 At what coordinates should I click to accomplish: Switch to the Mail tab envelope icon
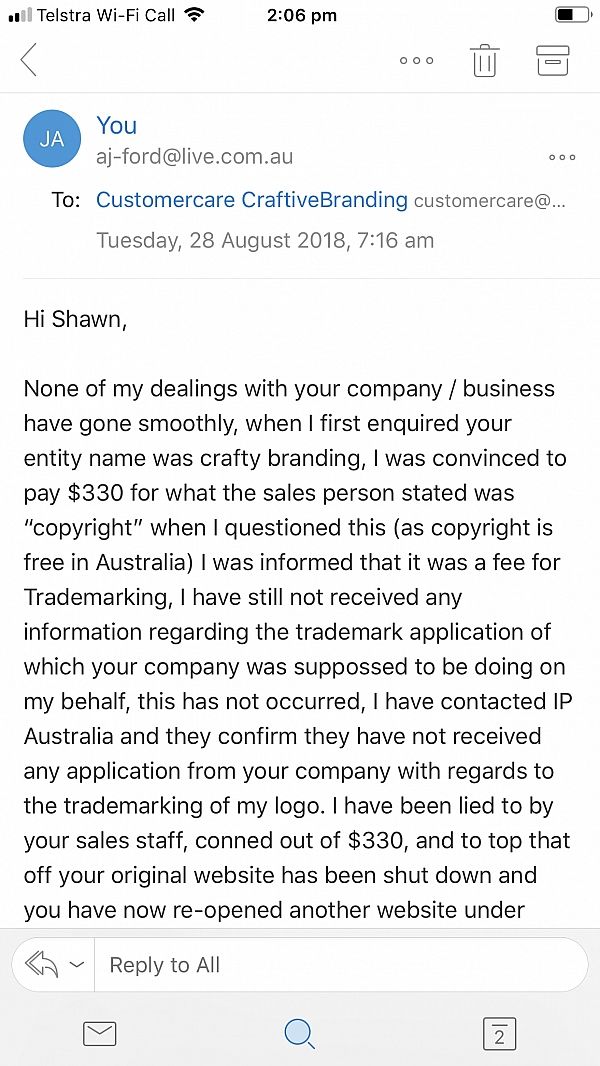(99, 1034)
